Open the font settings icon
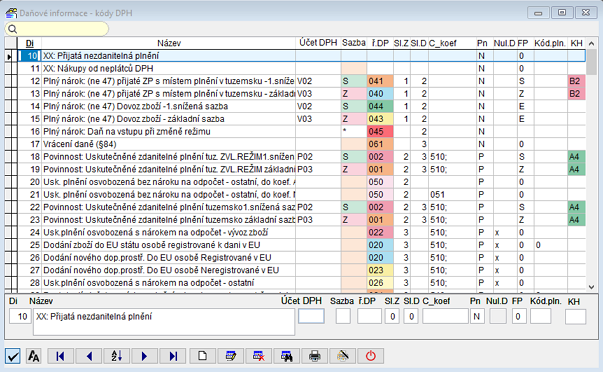This screenshot has width=603, height=372. tap(34, 356)
